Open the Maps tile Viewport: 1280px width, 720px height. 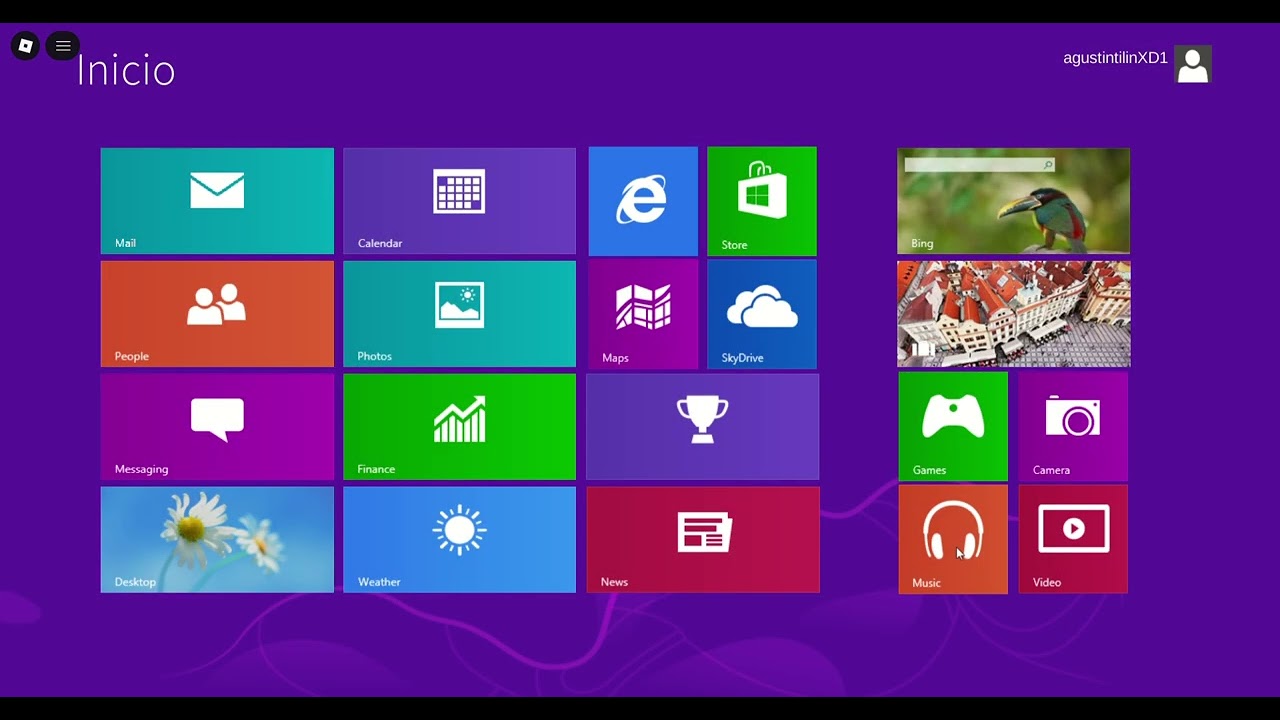click(643, 314)
